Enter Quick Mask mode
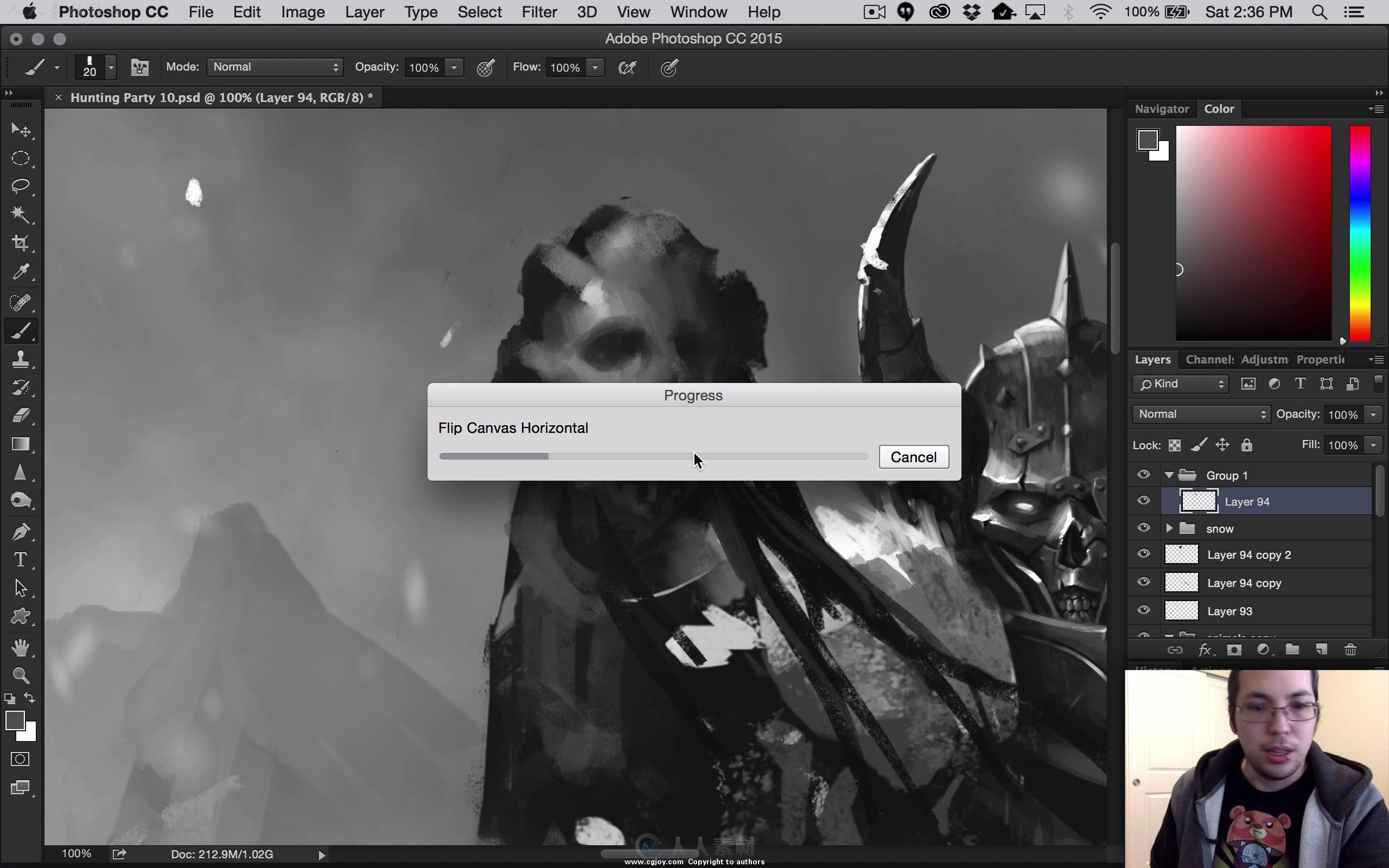Screen dimensions: 1389x868 click(21, 759)
